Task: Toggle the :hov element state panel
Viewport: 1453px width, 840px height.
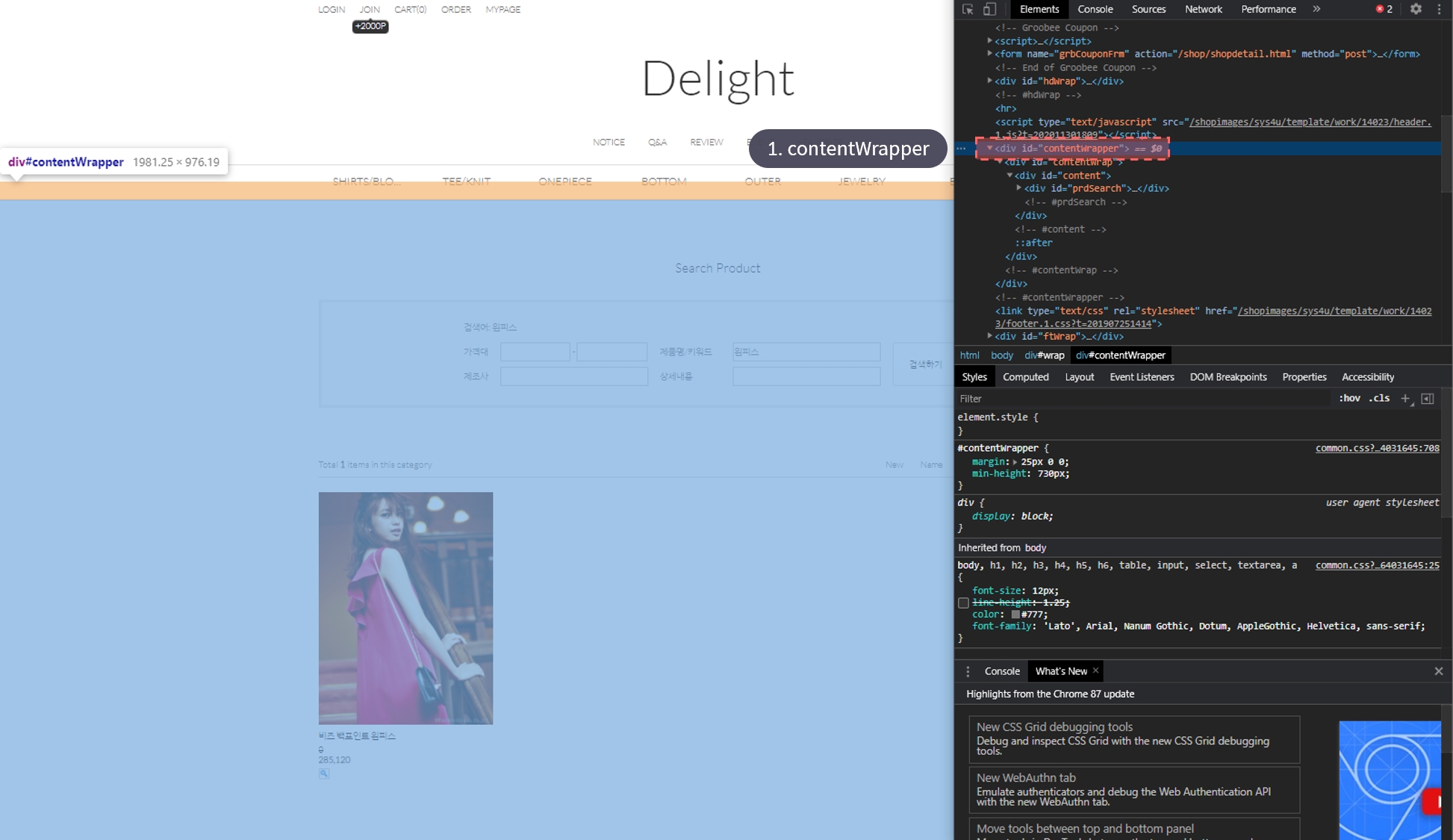Action: click(1349, 399)
